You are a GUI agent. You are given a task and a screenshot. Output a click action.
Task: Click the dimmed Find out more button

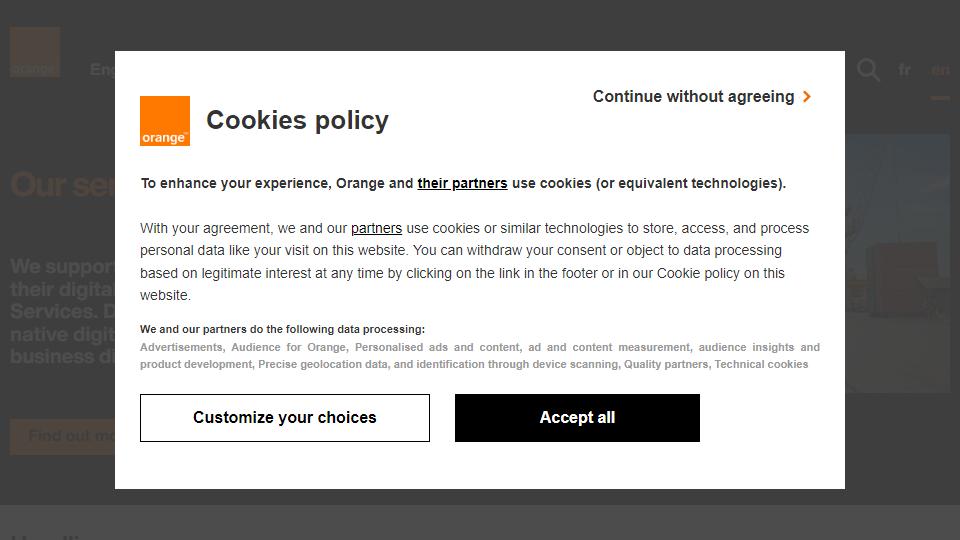62,437
